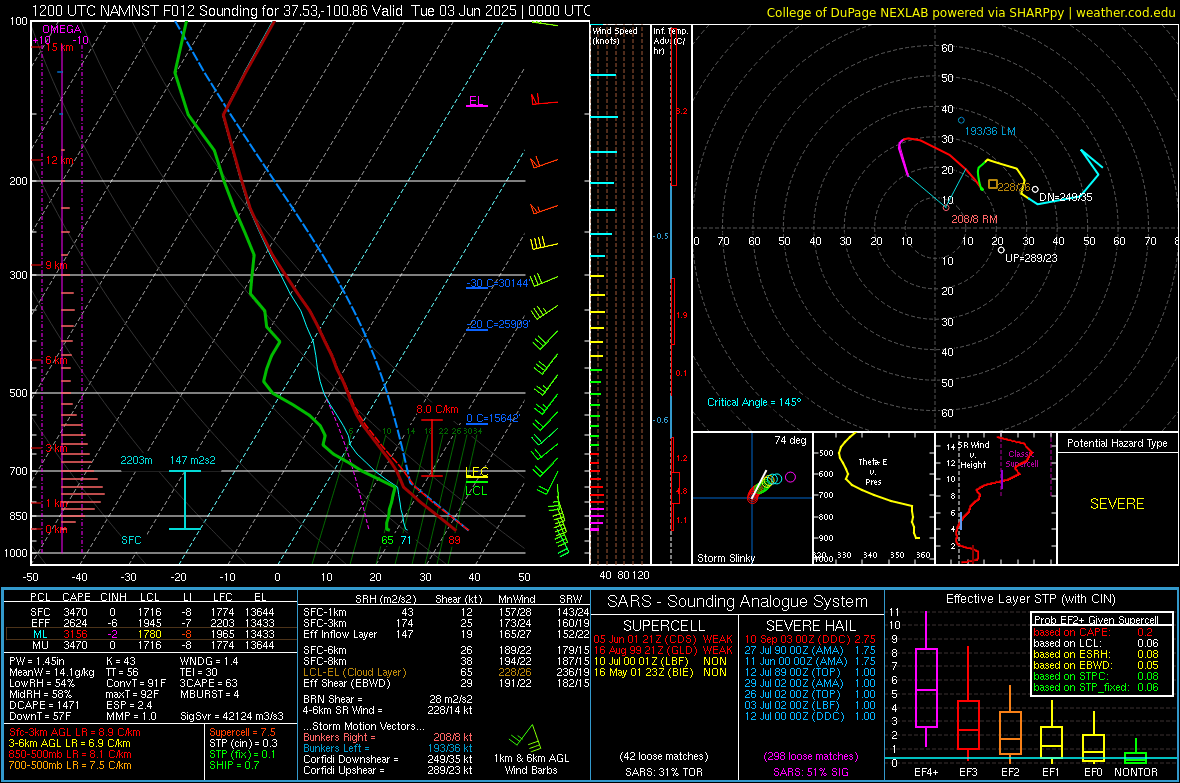This screenshot has height=783, width=1180.
Task: Click the 'Theta-E v. Pres' panel label
Action: (873, 471)
